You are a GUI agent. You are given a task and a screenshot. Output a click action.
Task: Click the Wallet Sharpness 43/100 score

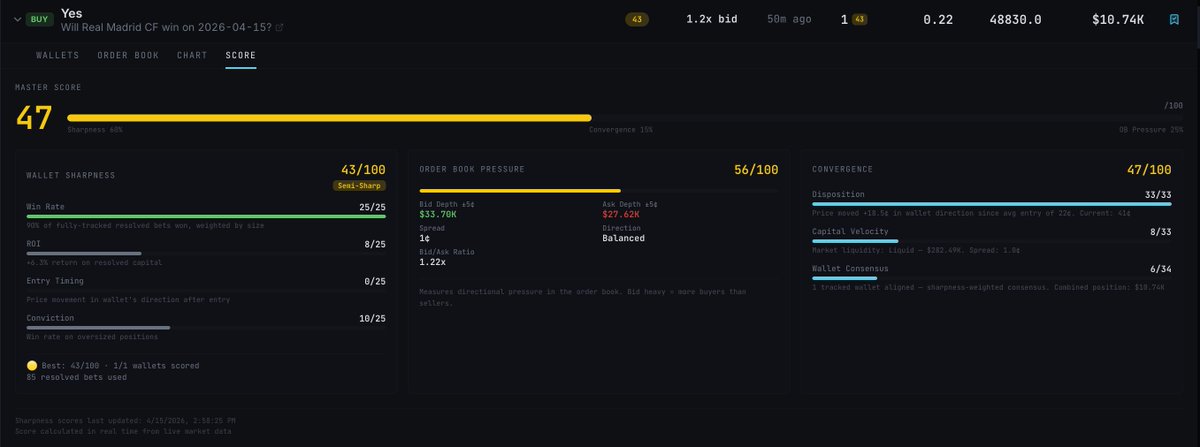click(363, 170)
